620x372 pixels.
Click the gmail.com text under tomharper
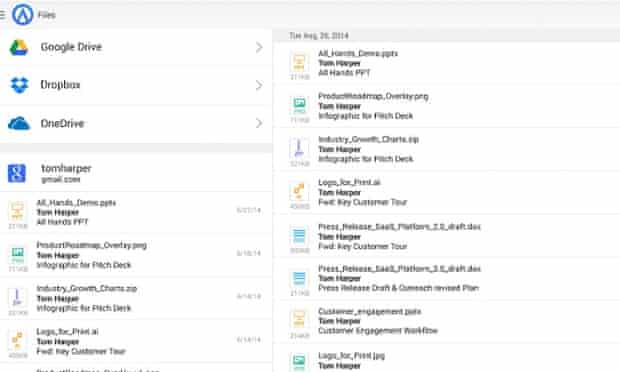point(60,179)
